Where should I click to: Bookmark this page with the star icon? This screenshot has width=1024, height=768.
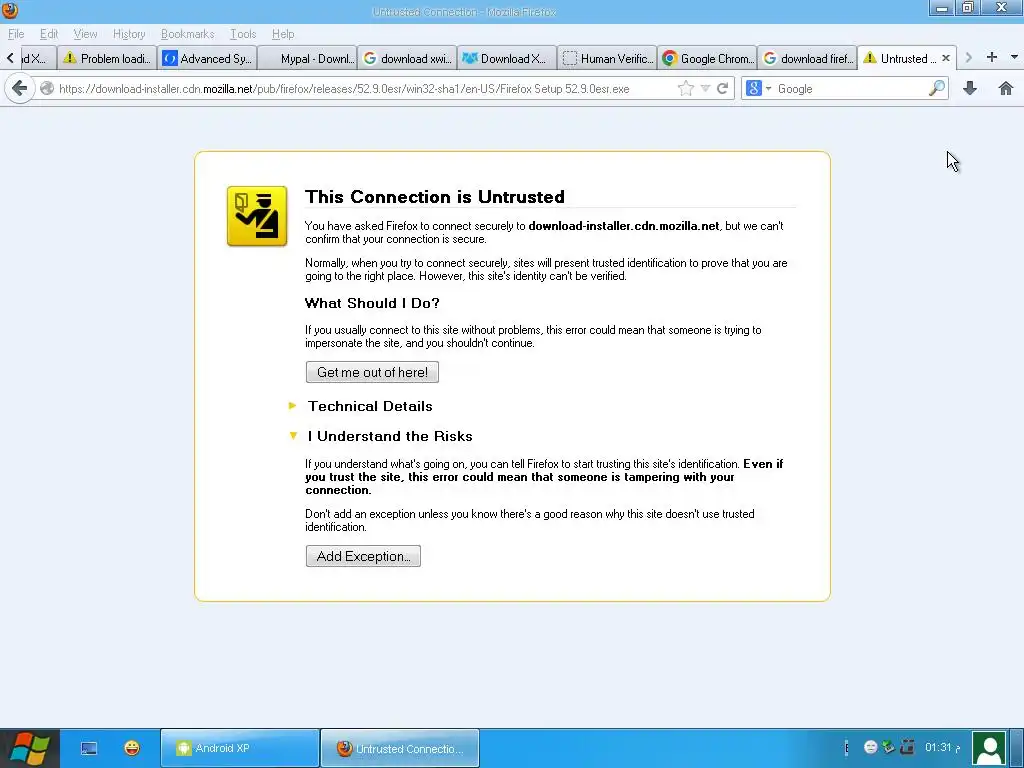(685, 89)
